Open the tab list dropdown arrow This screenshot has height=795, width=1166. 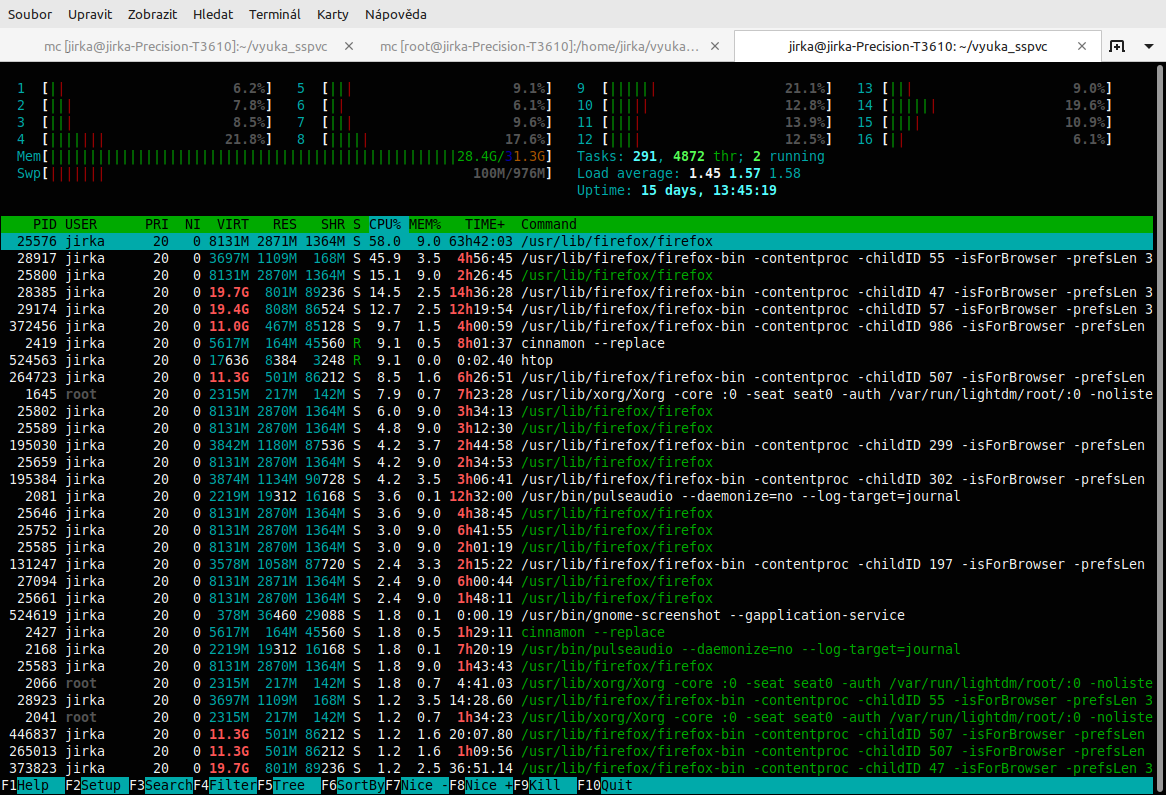click(x=1148, y=46)
